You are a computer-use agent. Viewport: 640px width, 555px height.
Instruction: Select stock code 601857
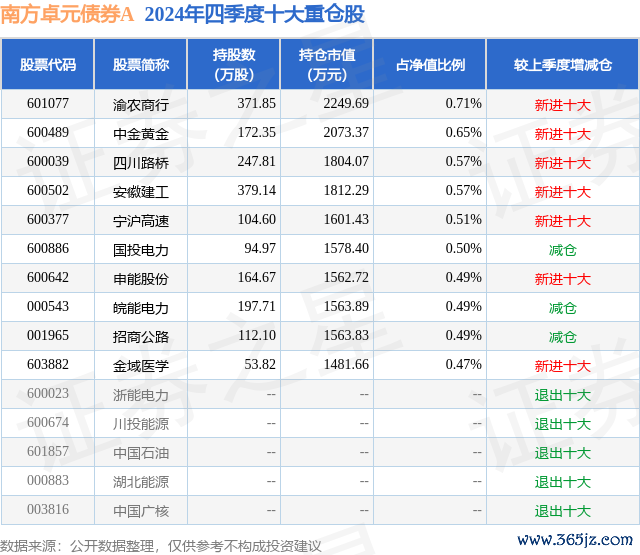48,451
